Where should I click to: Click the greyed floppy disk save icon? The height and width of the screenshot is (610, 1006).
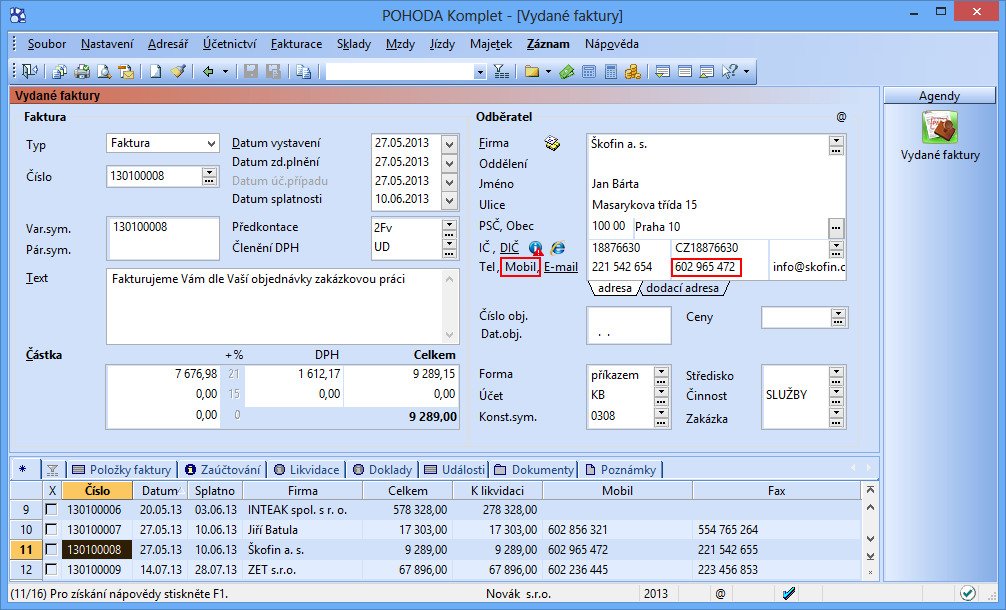(251, 71)
